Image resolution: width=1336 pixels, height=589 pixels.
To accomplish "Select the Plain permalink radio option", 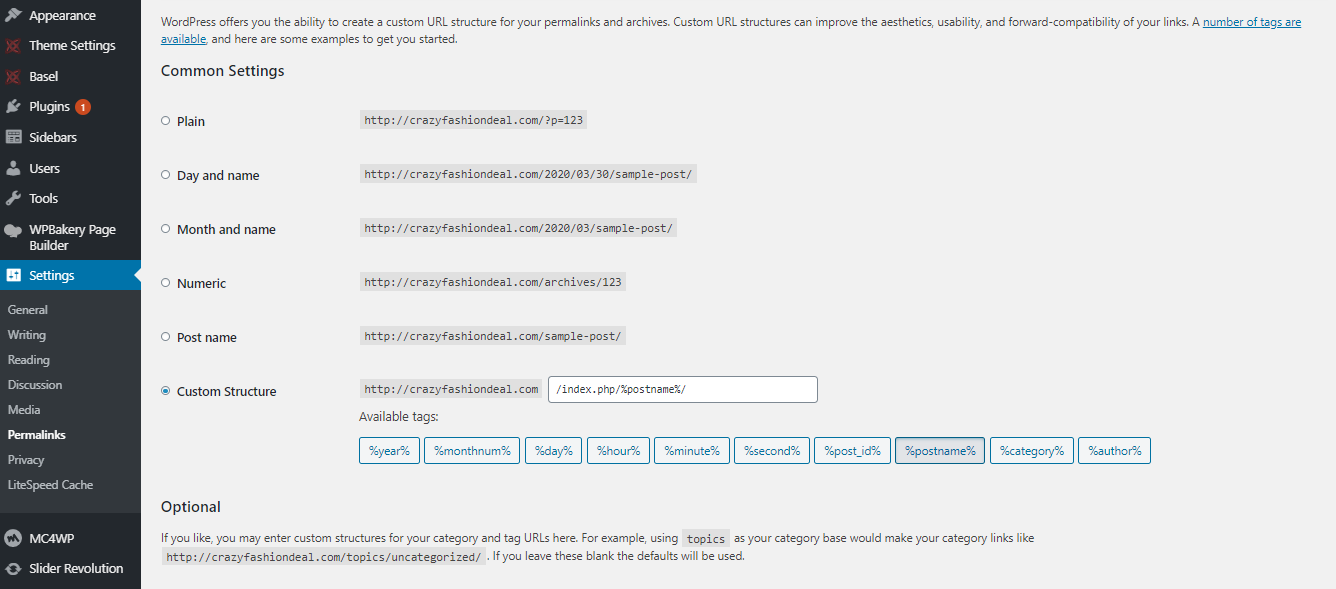I will 166,120.
